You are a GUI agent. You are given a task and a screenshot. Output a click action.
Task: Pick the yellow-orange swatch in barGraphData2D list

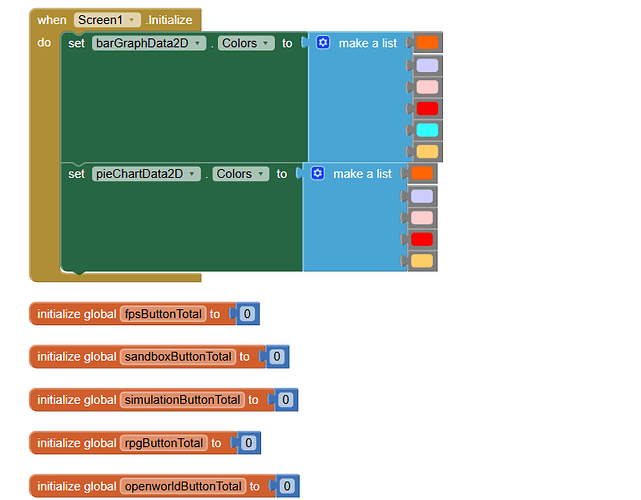427,152
